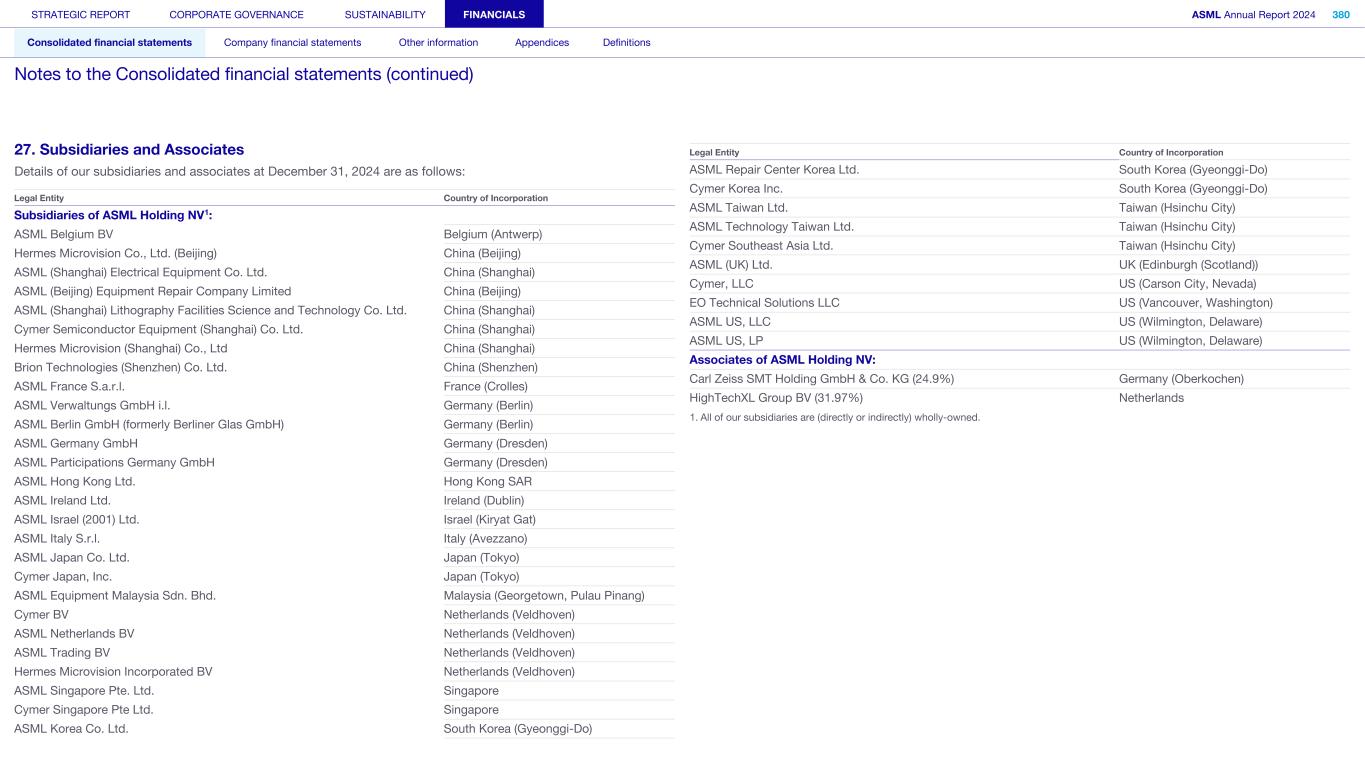Click 'US (Carson City, Nevada)' cell
The height and width of the screenshot is (769, 1365).
pyautogui.click(x=1188, y=283)
